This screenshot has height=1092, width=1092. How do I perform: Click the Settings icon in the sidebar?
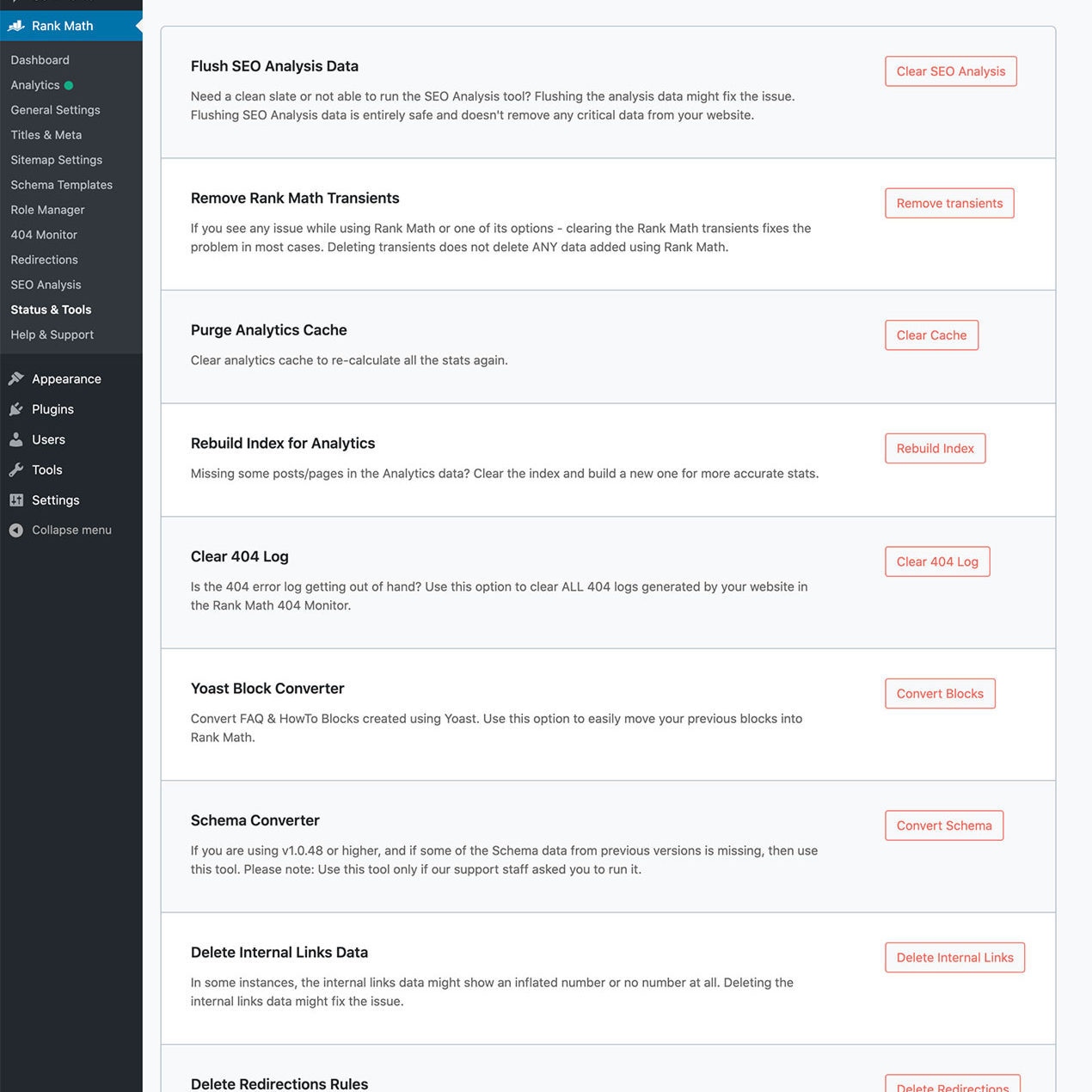click(x=16, y=500)
